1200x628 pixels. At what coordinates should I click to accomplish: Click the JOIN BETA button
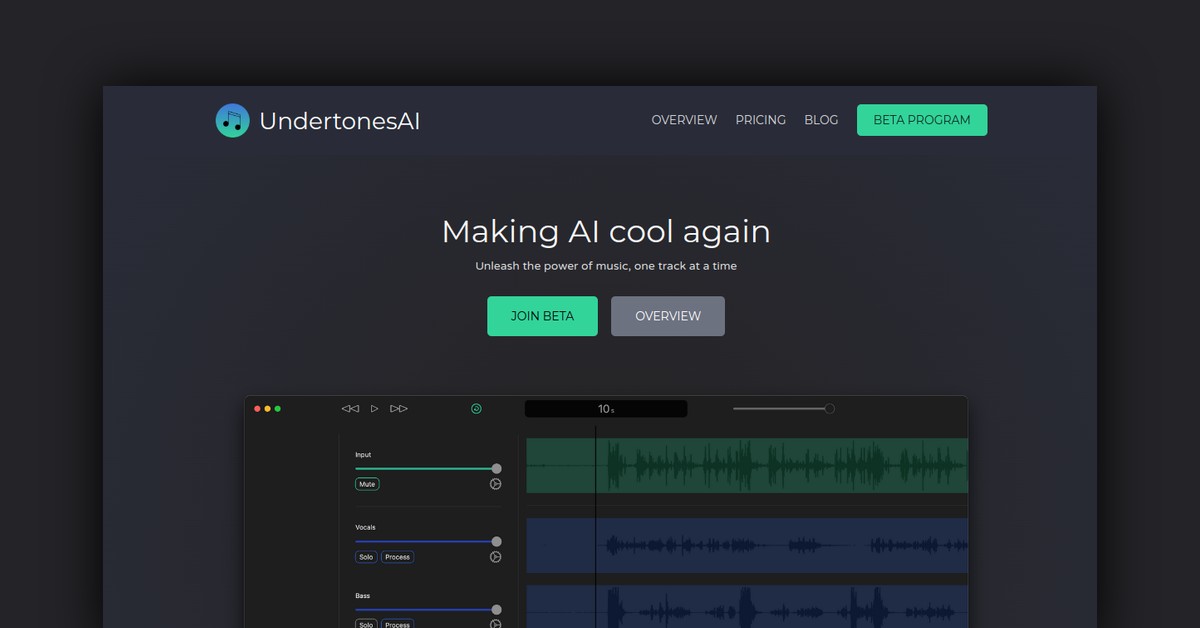point(542,315)
